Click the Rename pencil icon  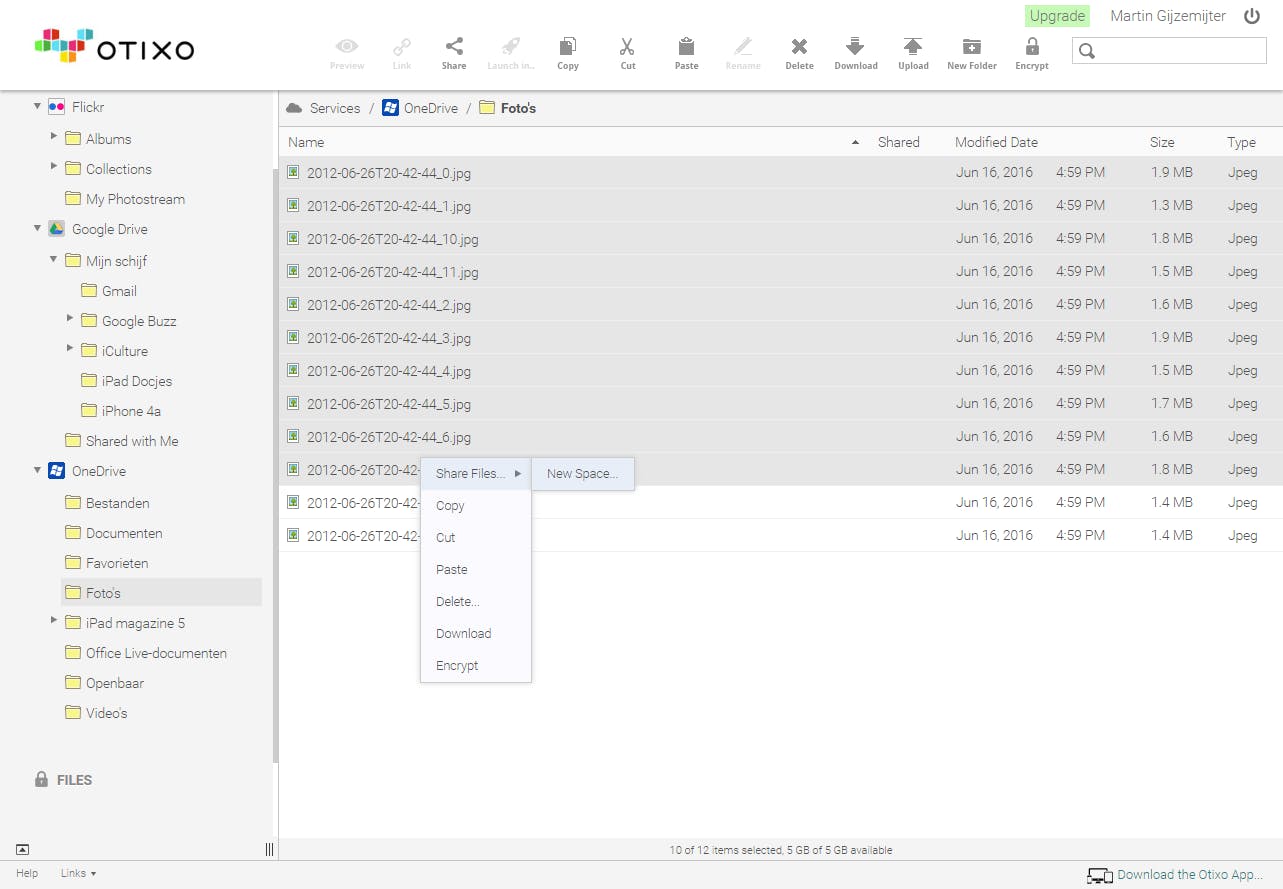tap(742, 46)
